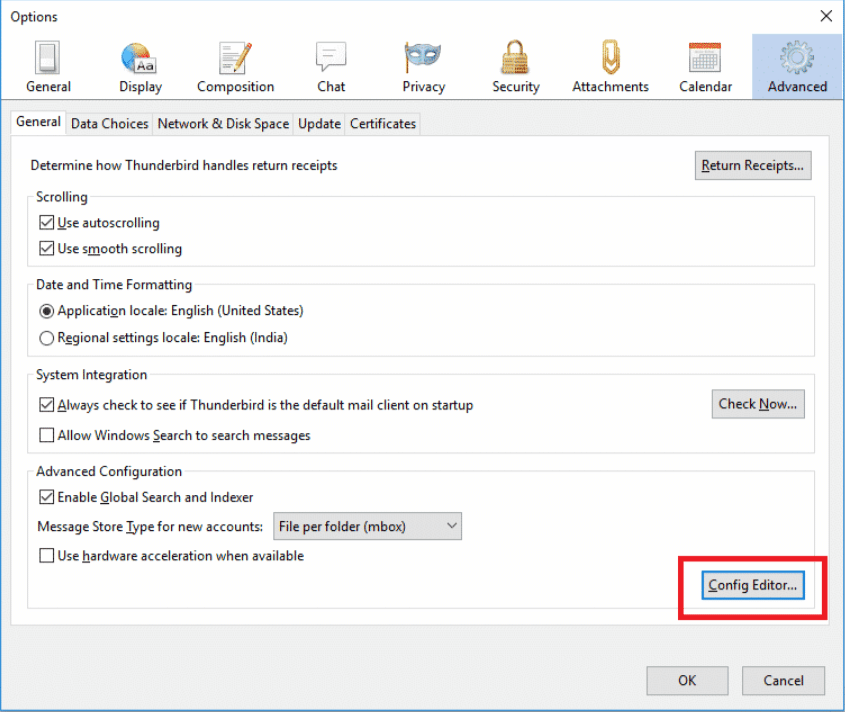Screen dimensions: 845x712
Task: Enable Allow Windows Search to search messages
Action: click(46, 435)
